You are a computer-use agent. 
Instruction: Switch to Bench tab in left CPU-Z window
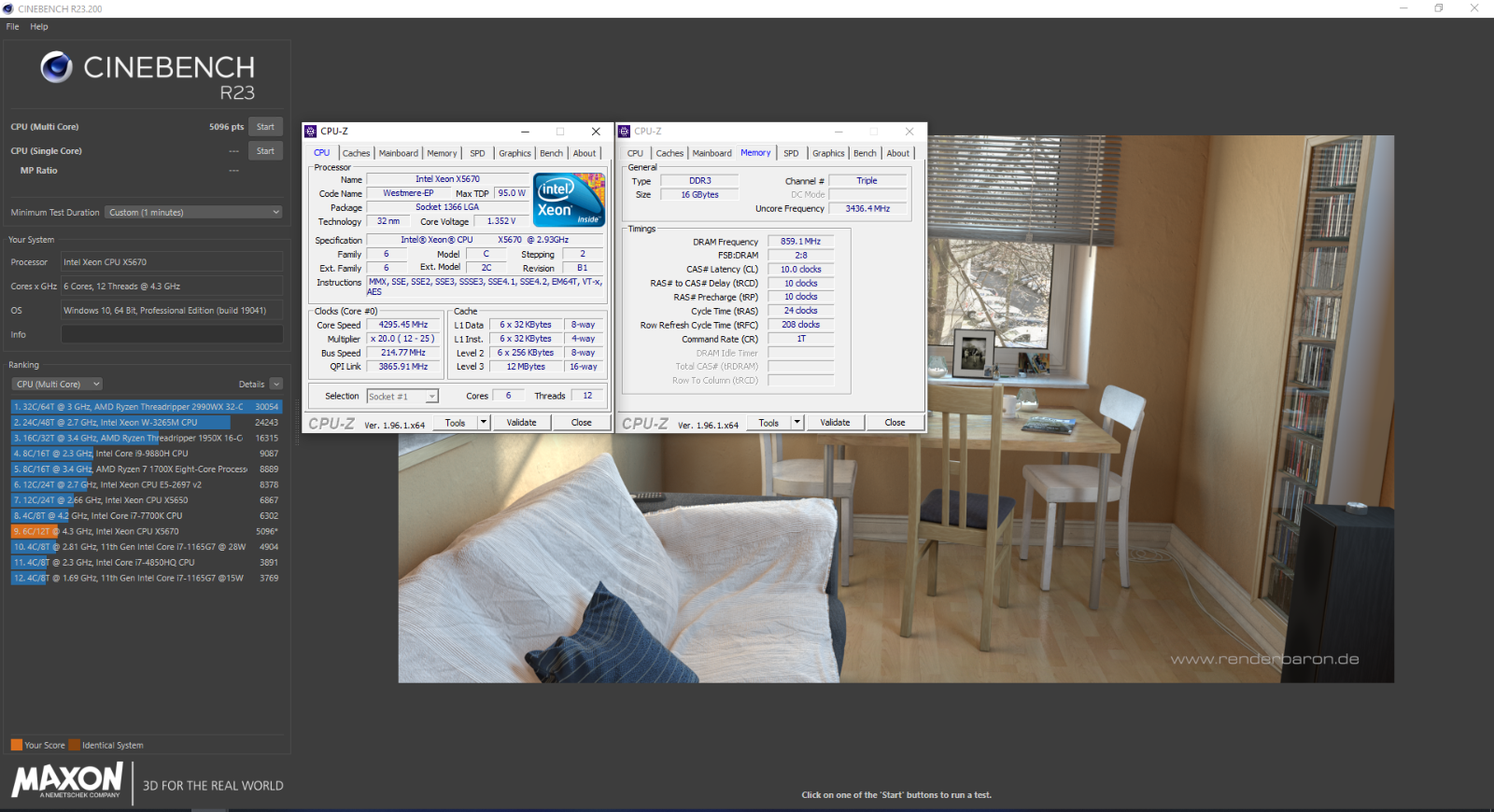point(552,153)
